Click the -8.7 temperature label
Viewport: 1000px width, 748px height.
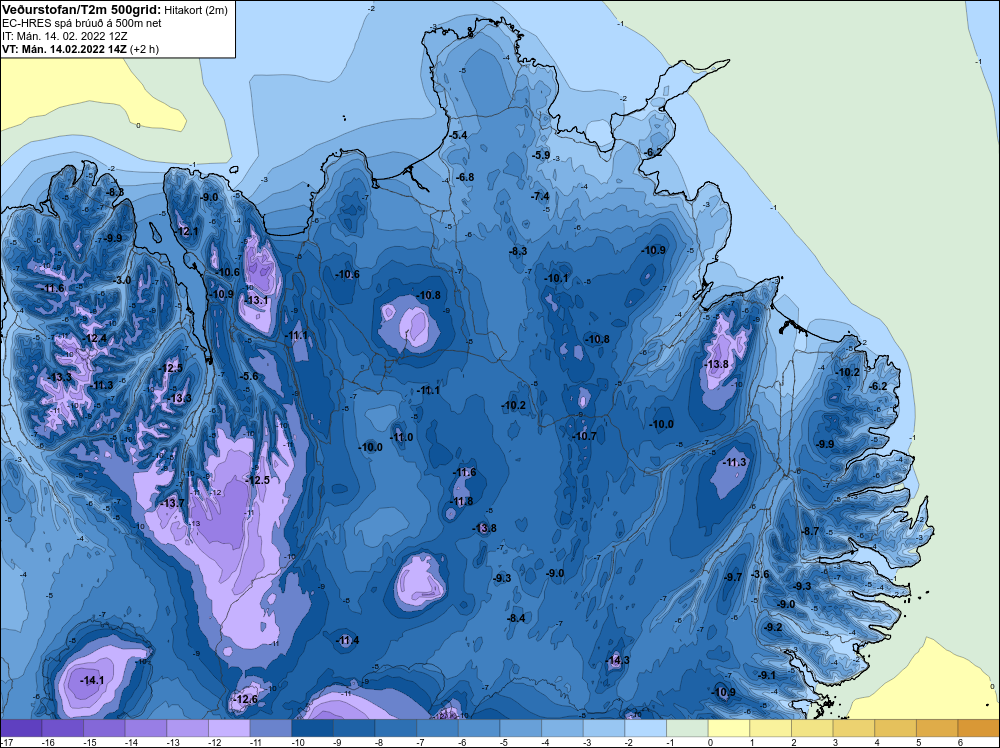(810, 531)
